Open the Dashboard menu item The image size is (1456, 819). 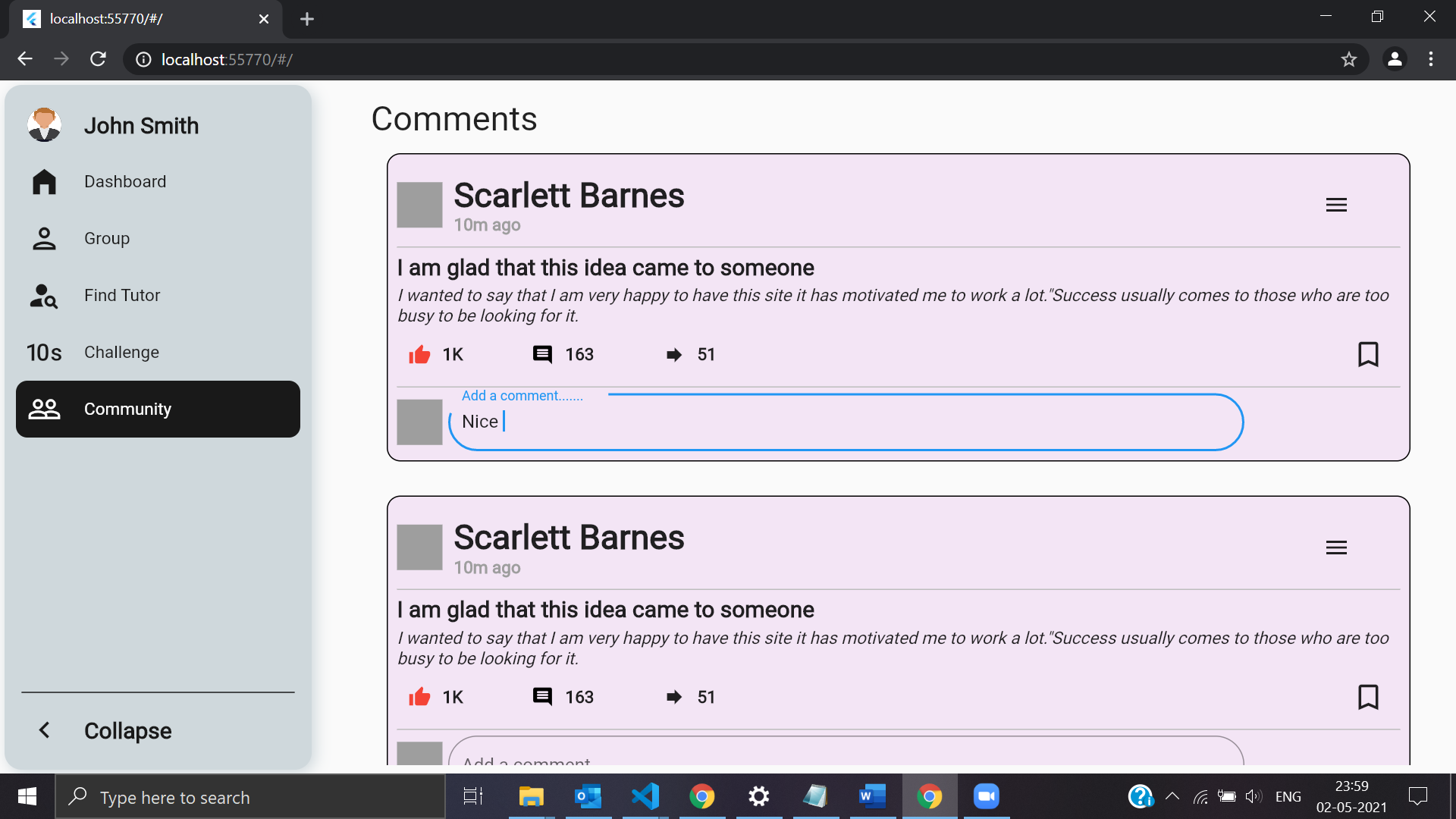coord(125,182)
